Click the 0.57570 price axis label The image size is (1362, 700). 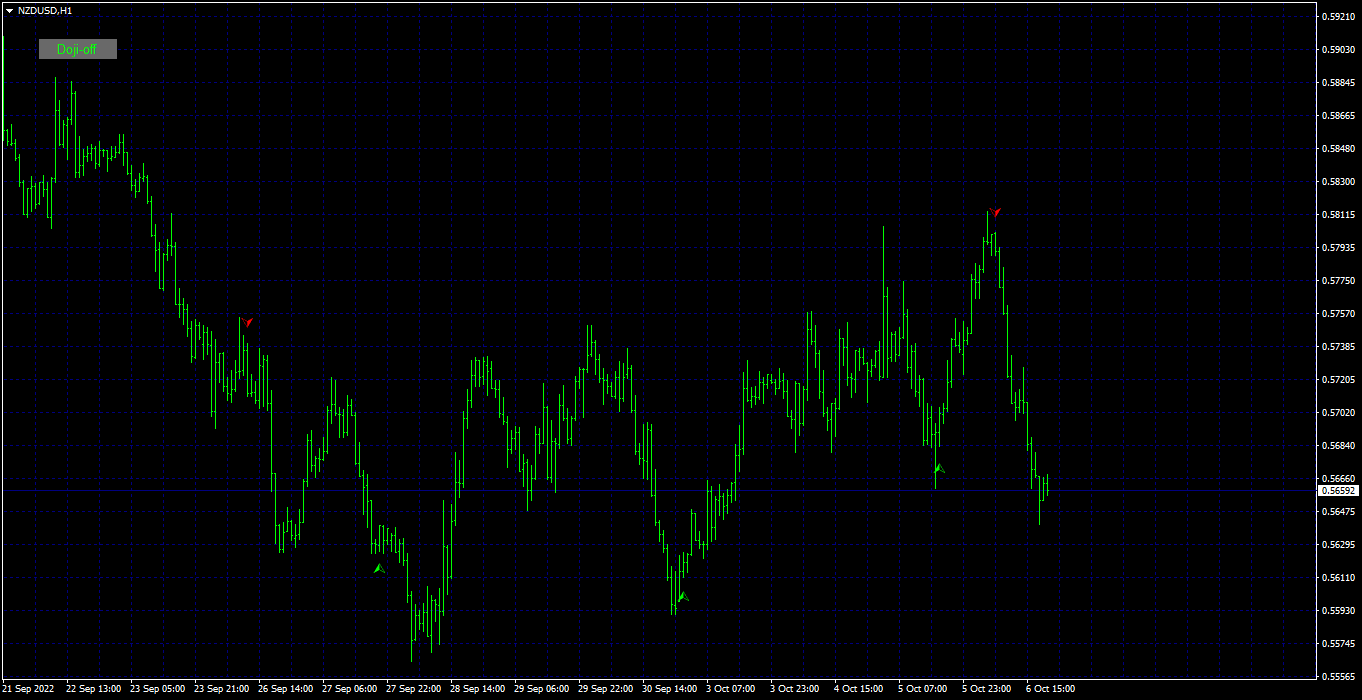[x=1340, y=314]
